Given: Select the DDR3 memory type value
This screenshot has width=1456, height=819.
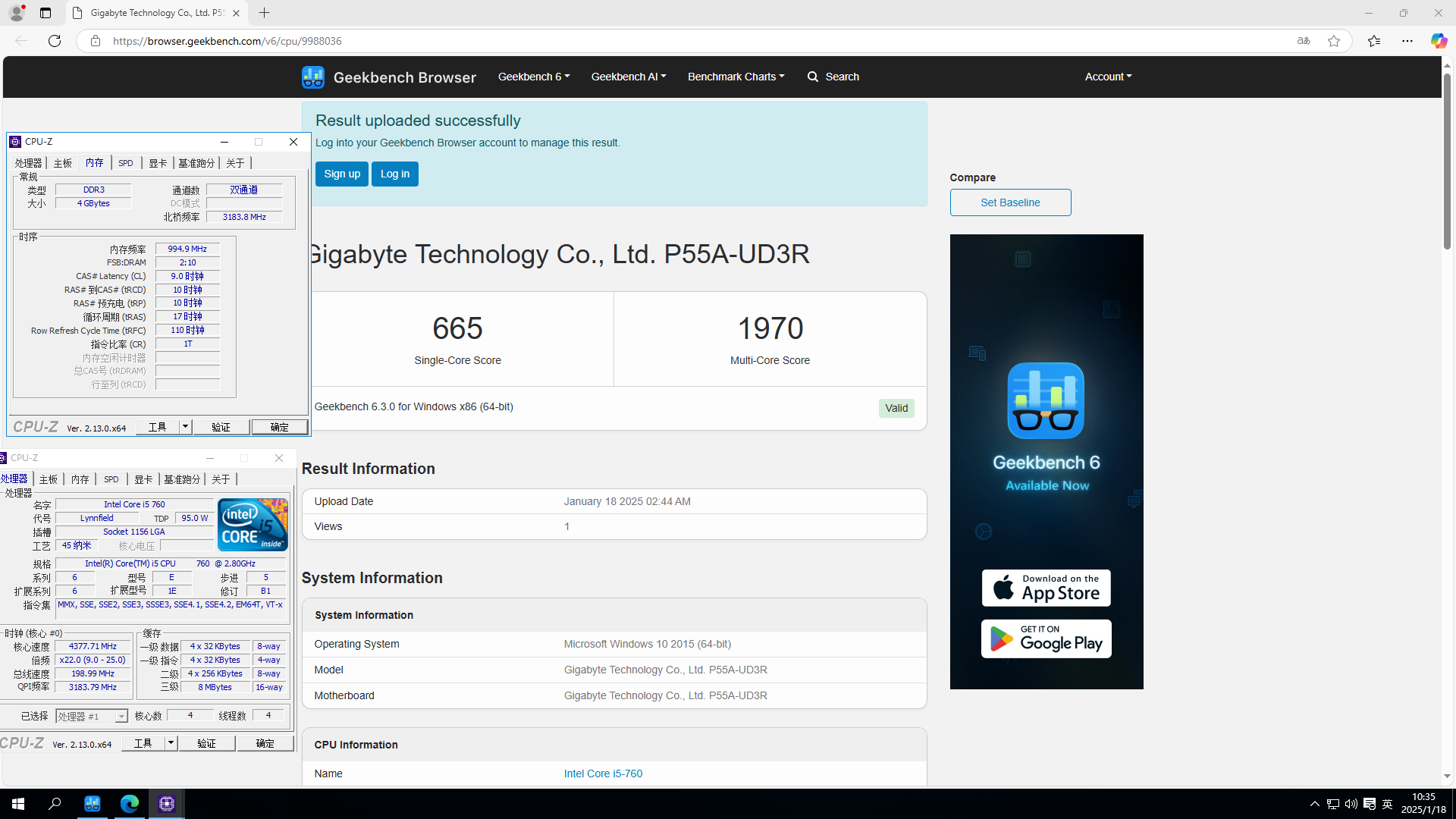Looking at the screenshot, I should pyautogui.click(x=93, y=190).
